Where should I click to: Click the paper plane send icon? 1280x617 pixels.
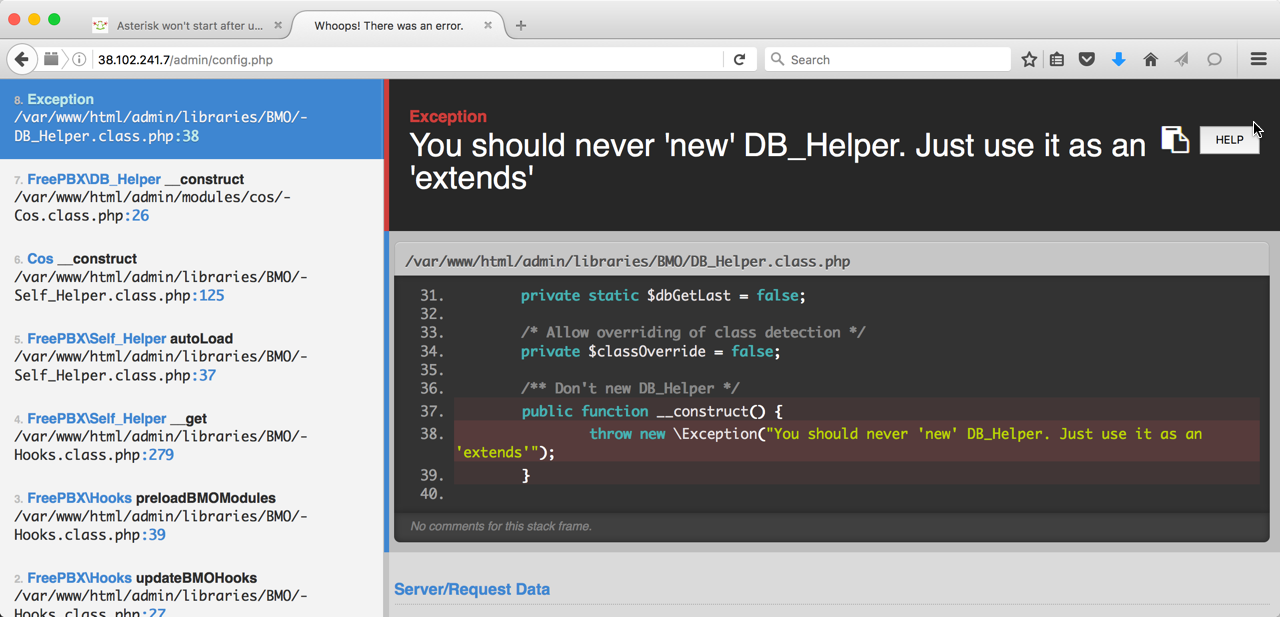click(1182, 60)
